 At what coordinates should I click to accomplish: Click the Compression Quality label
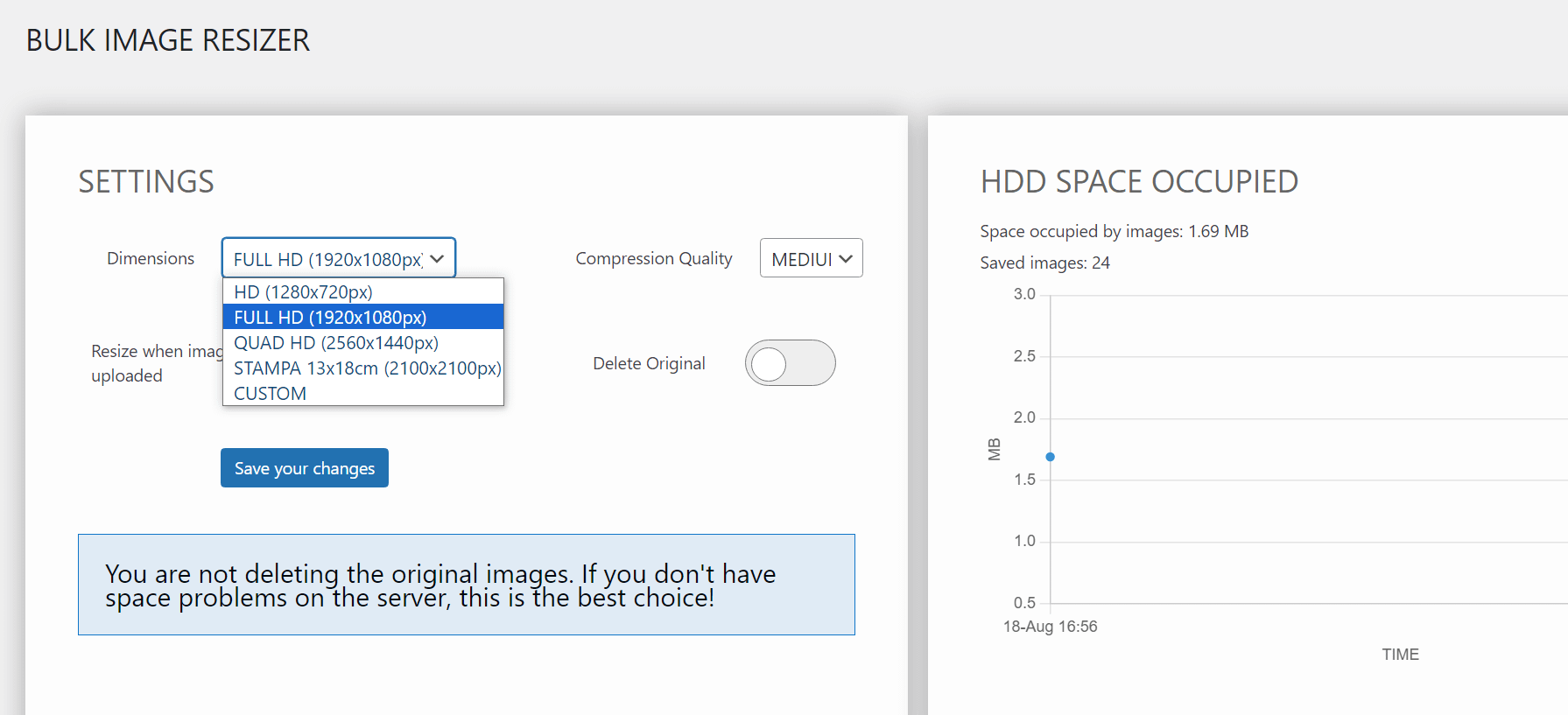(x=654, y=258)
